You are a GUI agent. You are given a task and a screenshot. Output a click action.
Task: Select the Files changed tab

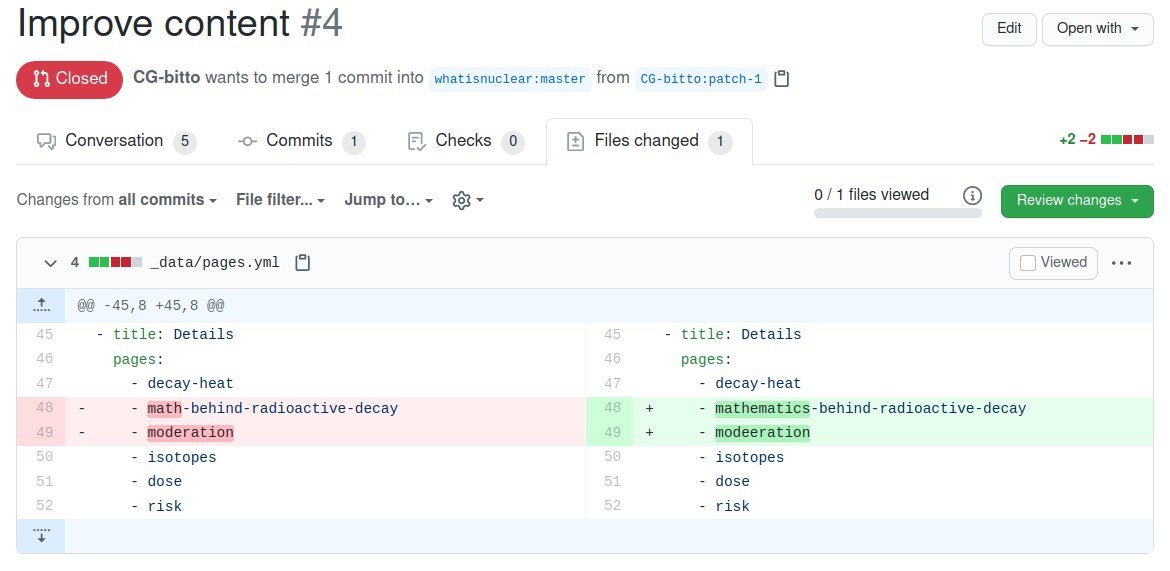click(648, 141)
